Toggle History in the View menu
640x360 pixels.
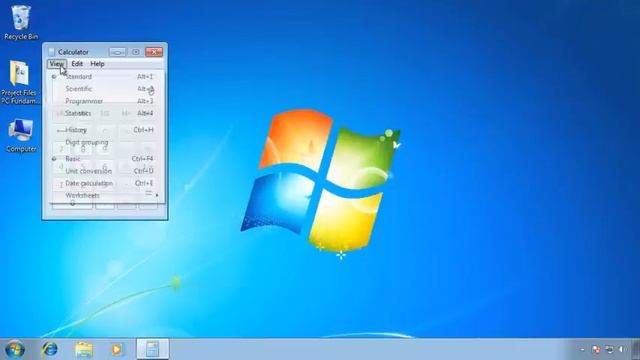[108, 130]
